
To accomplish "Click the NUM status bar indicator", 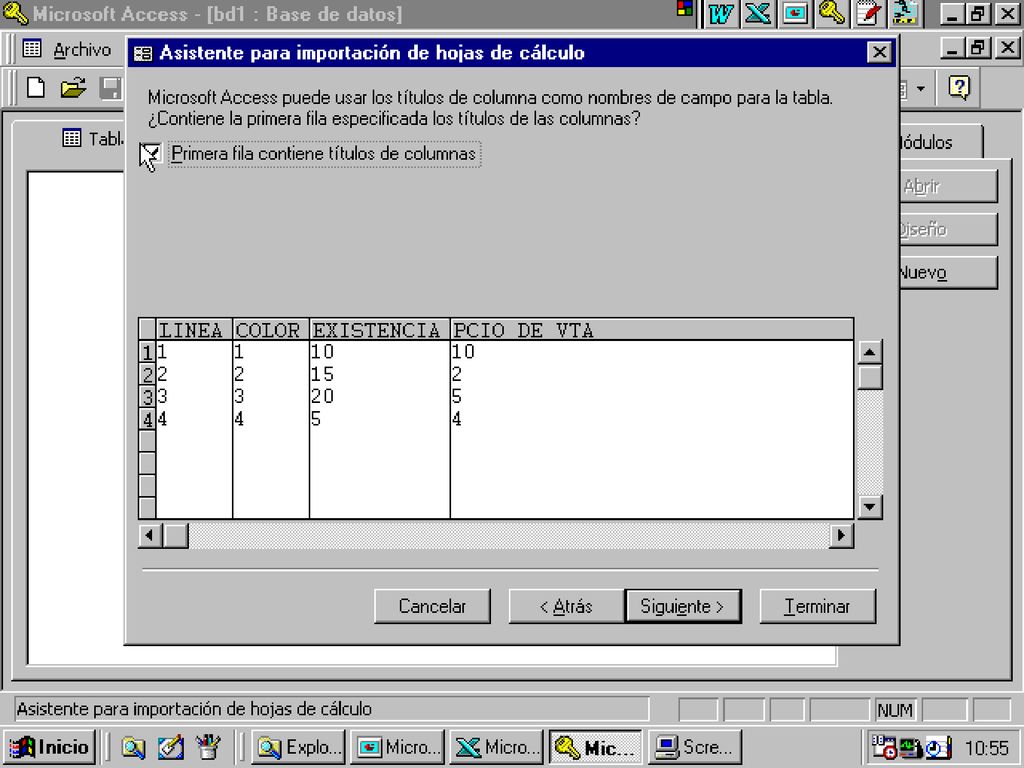I will click(895, 710).
